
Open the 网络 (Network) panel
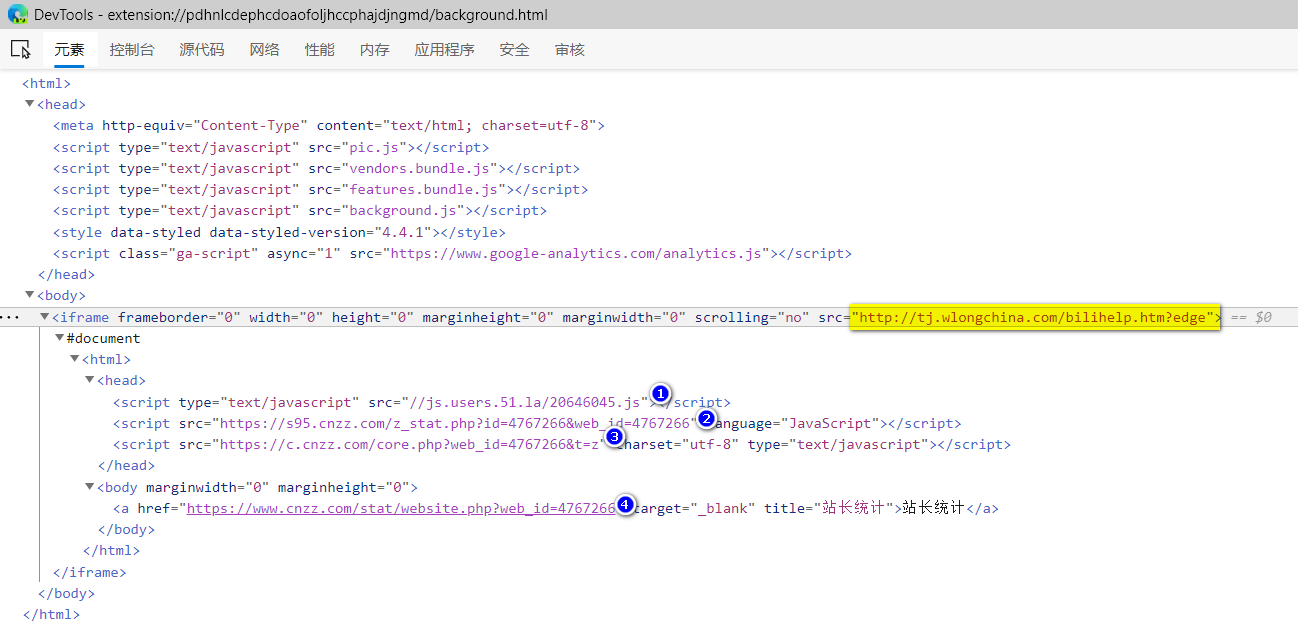(264, 49)
